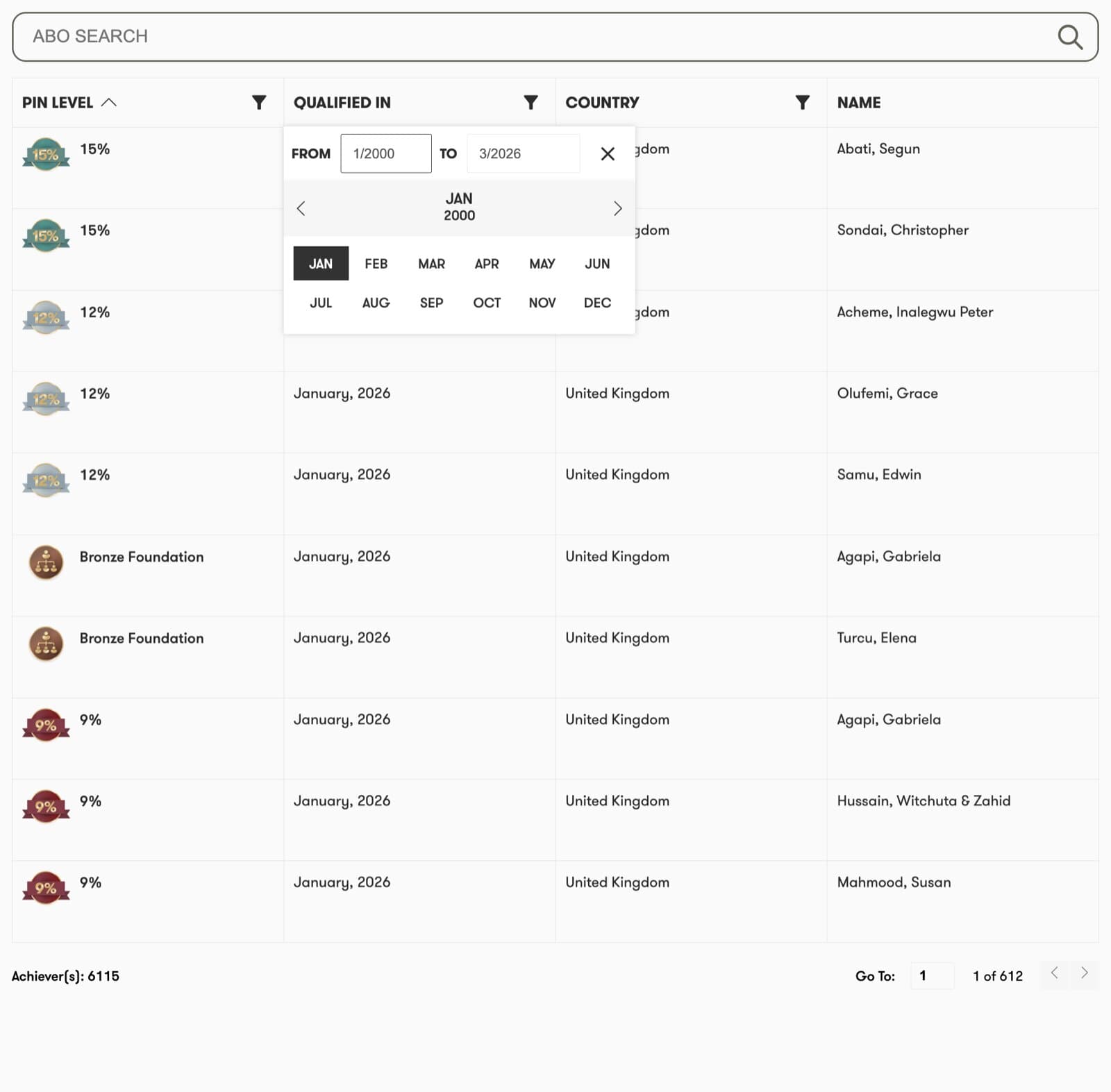Screen dimensions: 1111x1092
Task: Click the 12% badge for Acheme, Inalegwu Peter
Action: [x=46, y=317]
